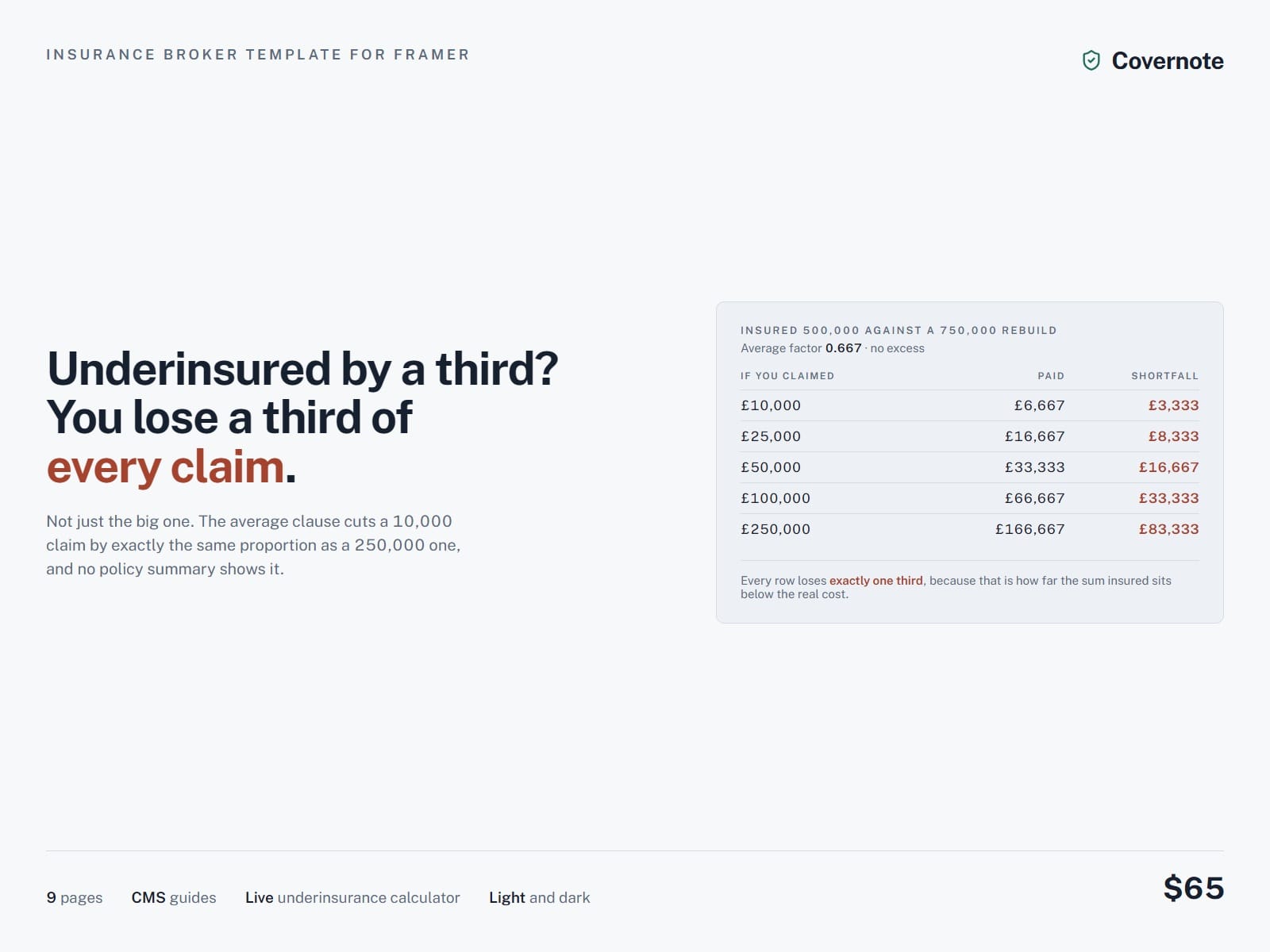
Task: Click the Shortfall column header
Action: click(1164, 376)
